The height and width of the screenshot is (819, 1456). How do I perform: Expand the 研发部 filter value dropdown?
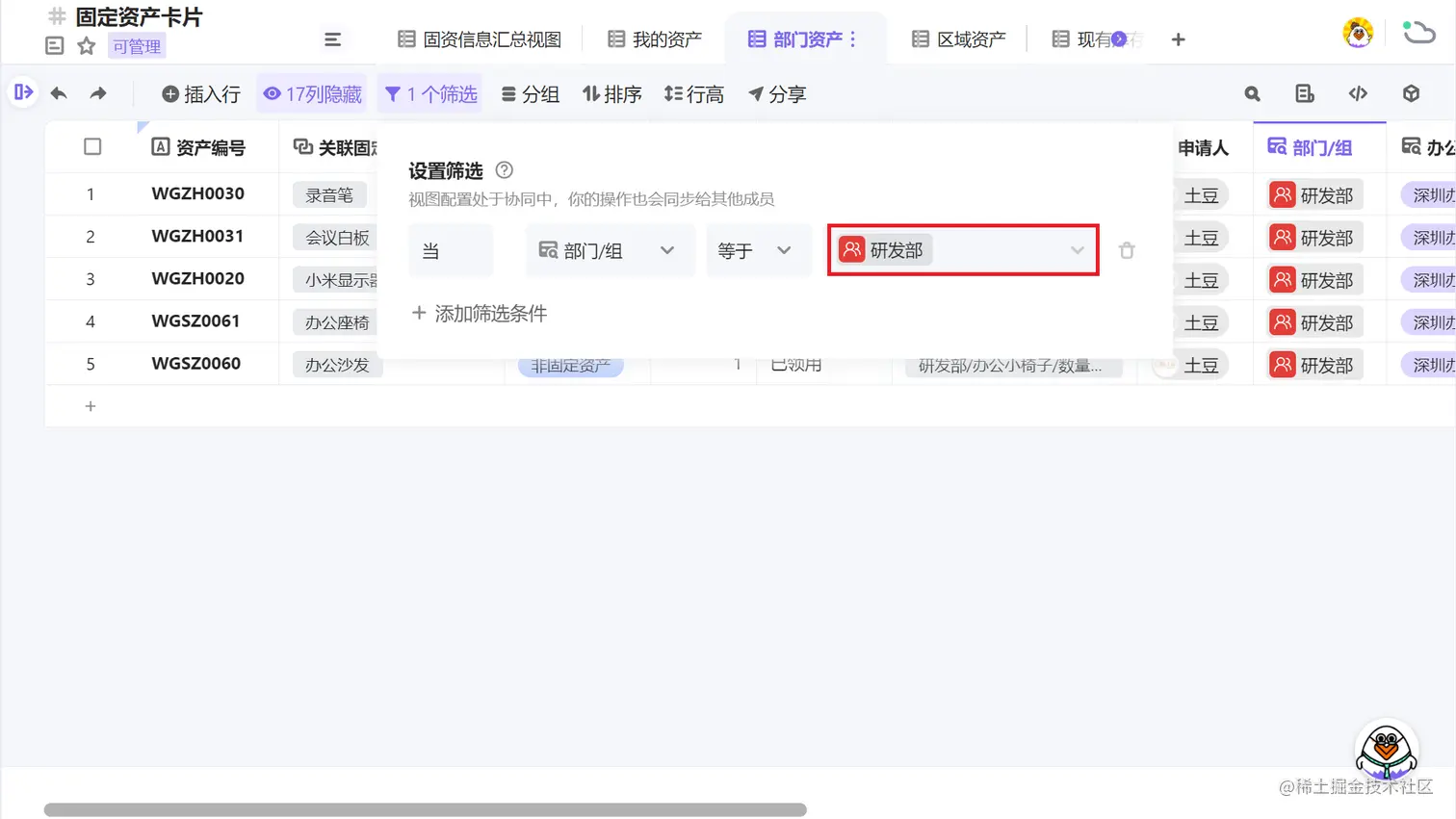1077,249
